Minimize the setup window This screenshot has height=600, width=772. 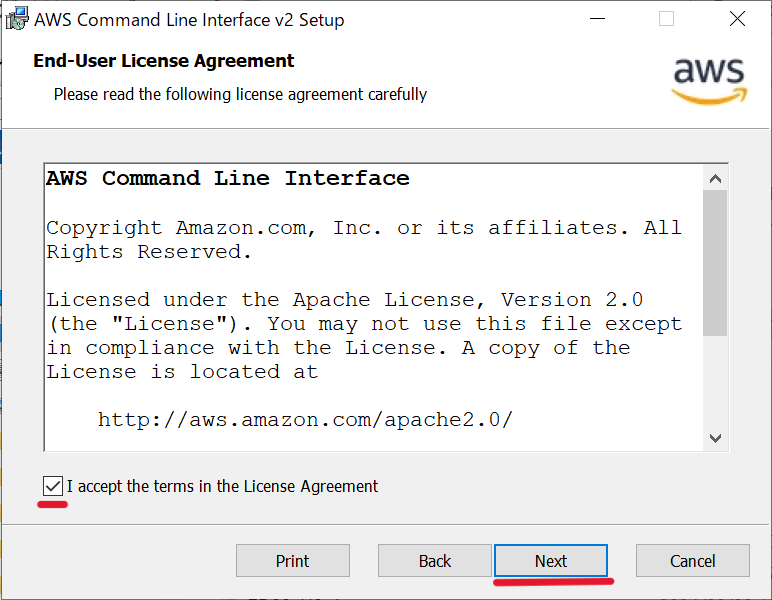click(597, 19)
